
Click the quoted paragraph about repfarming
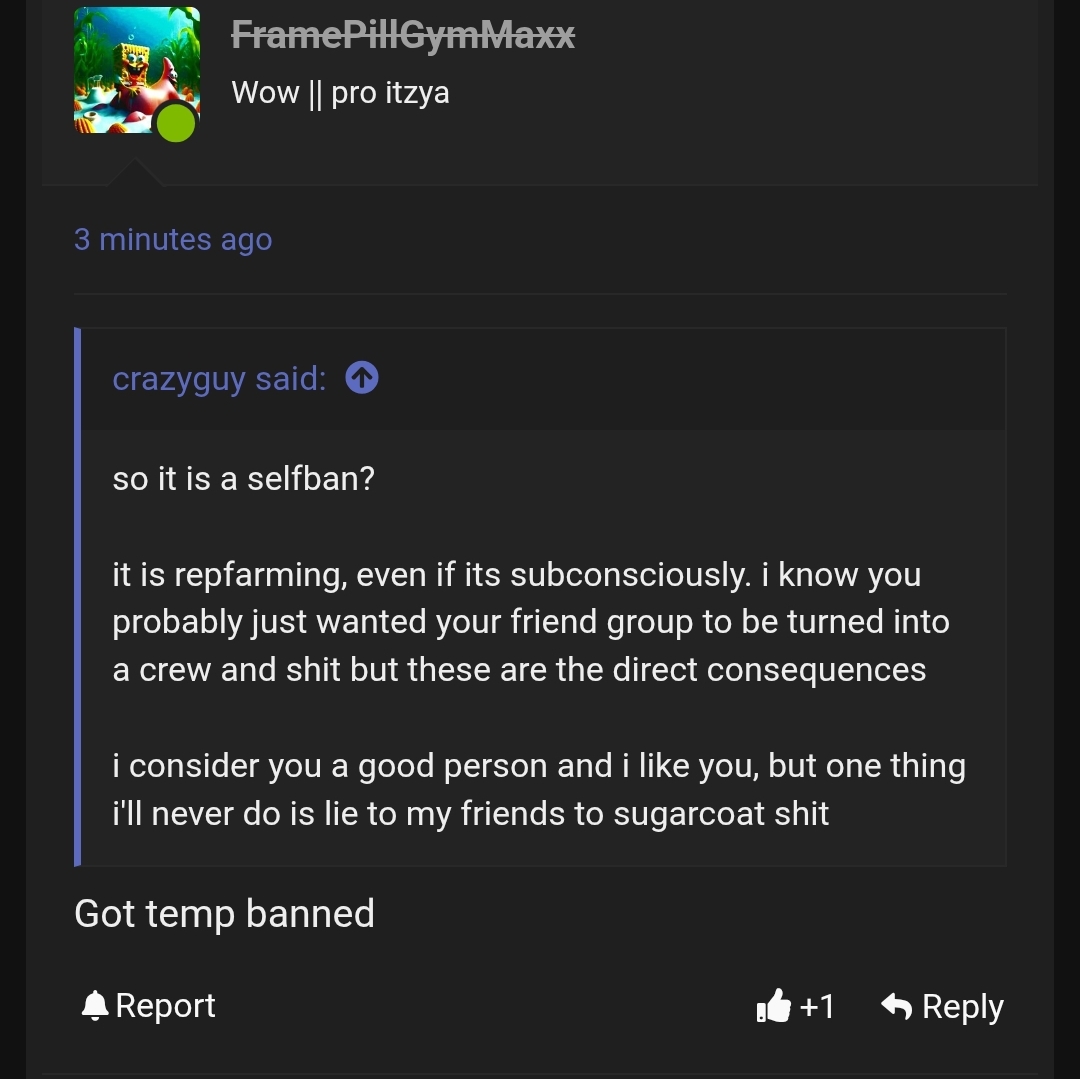click(x=530, y=622)
